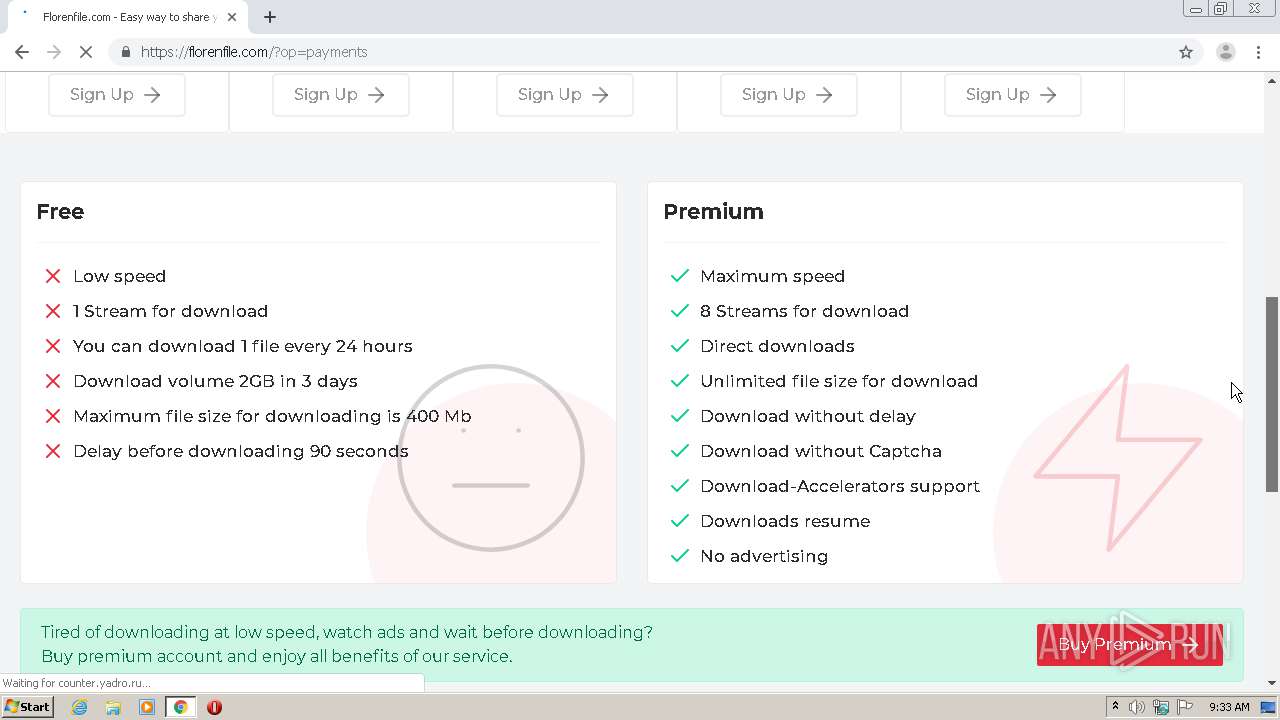Click "Maximum file size for downloading is 400 Mb"
Screen dimensions: 1280x720
click(272, 416)
